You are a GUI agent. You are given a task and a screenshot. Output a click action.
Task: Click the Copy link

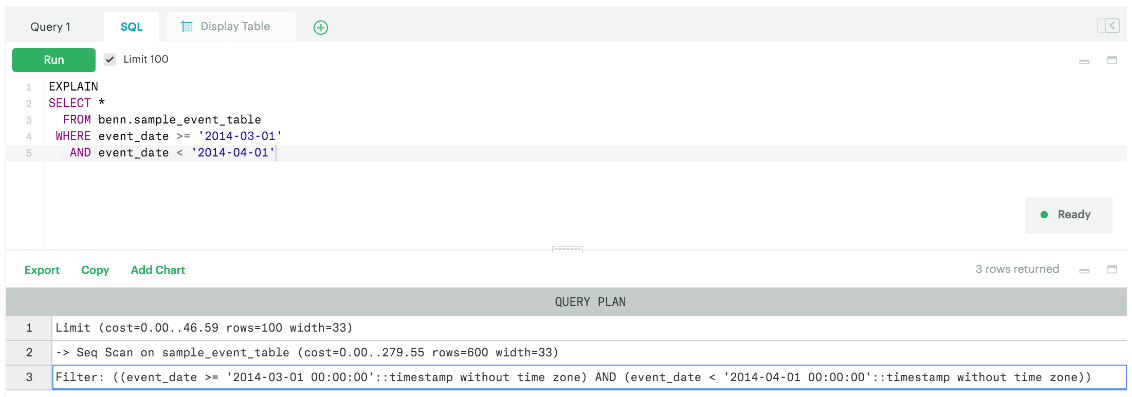coord(95,270)
